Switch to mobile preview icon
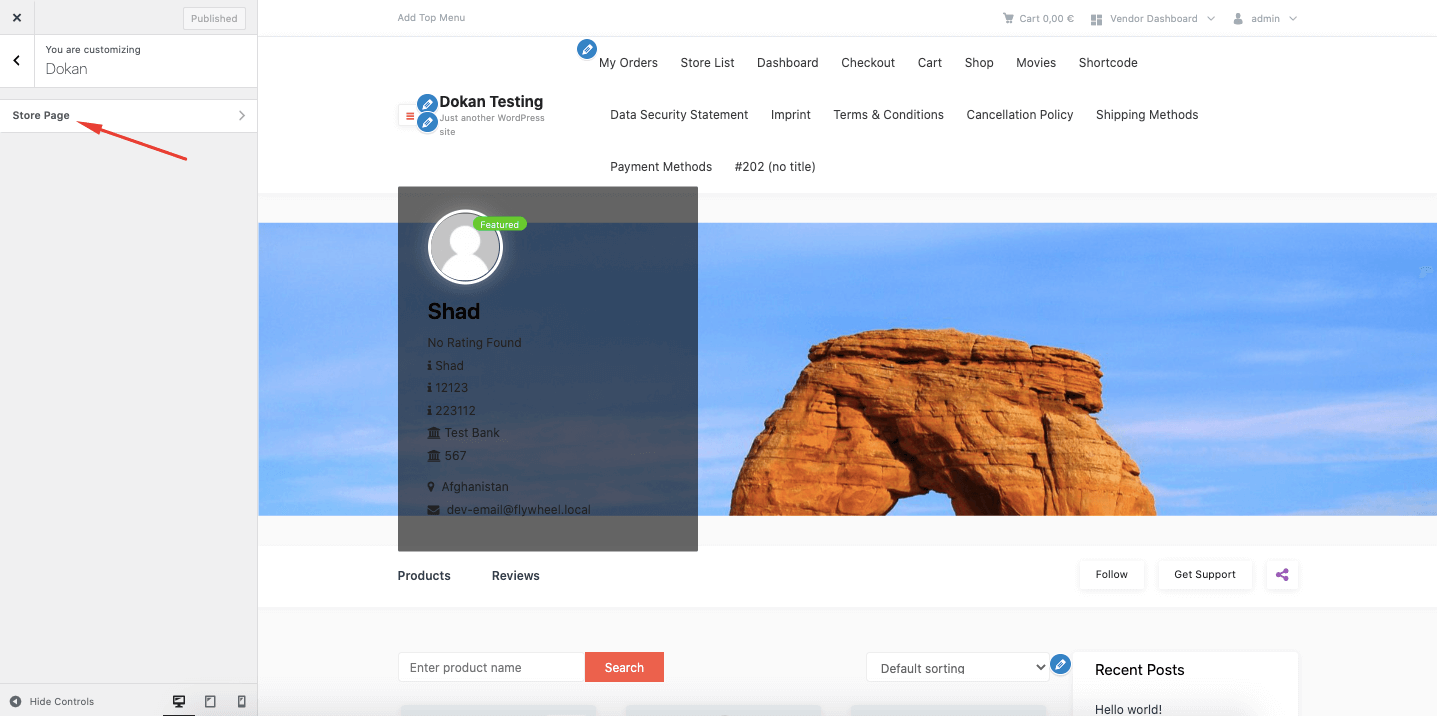 pos(241,702)
